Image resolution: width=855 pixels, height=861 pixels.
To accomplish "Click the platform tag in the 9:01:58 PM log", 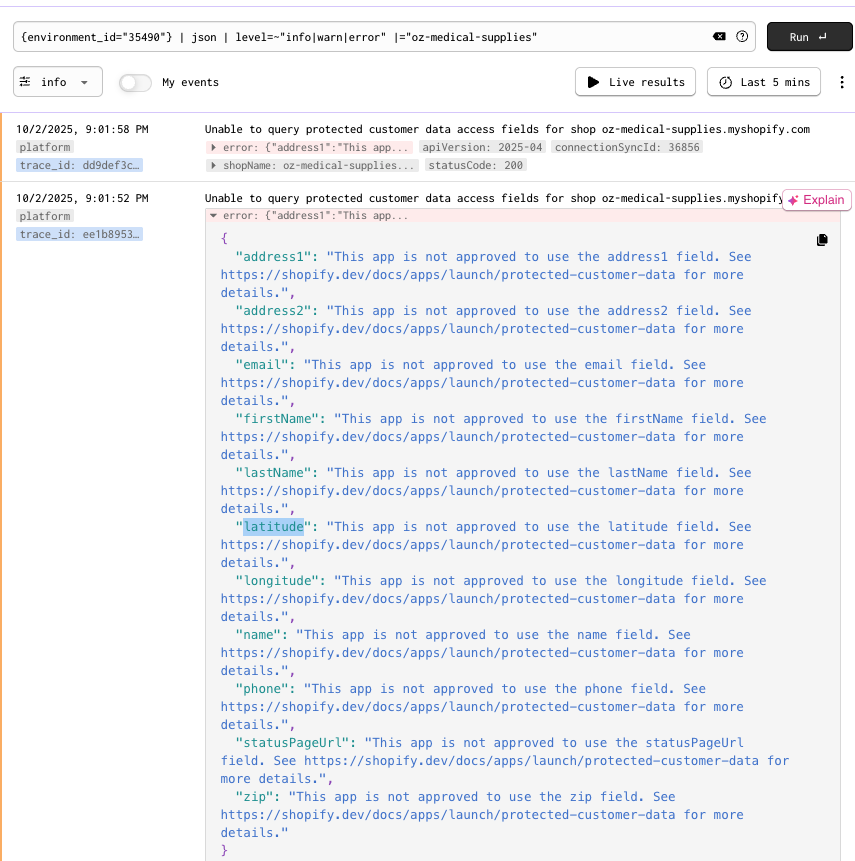I will coord(45,147).
